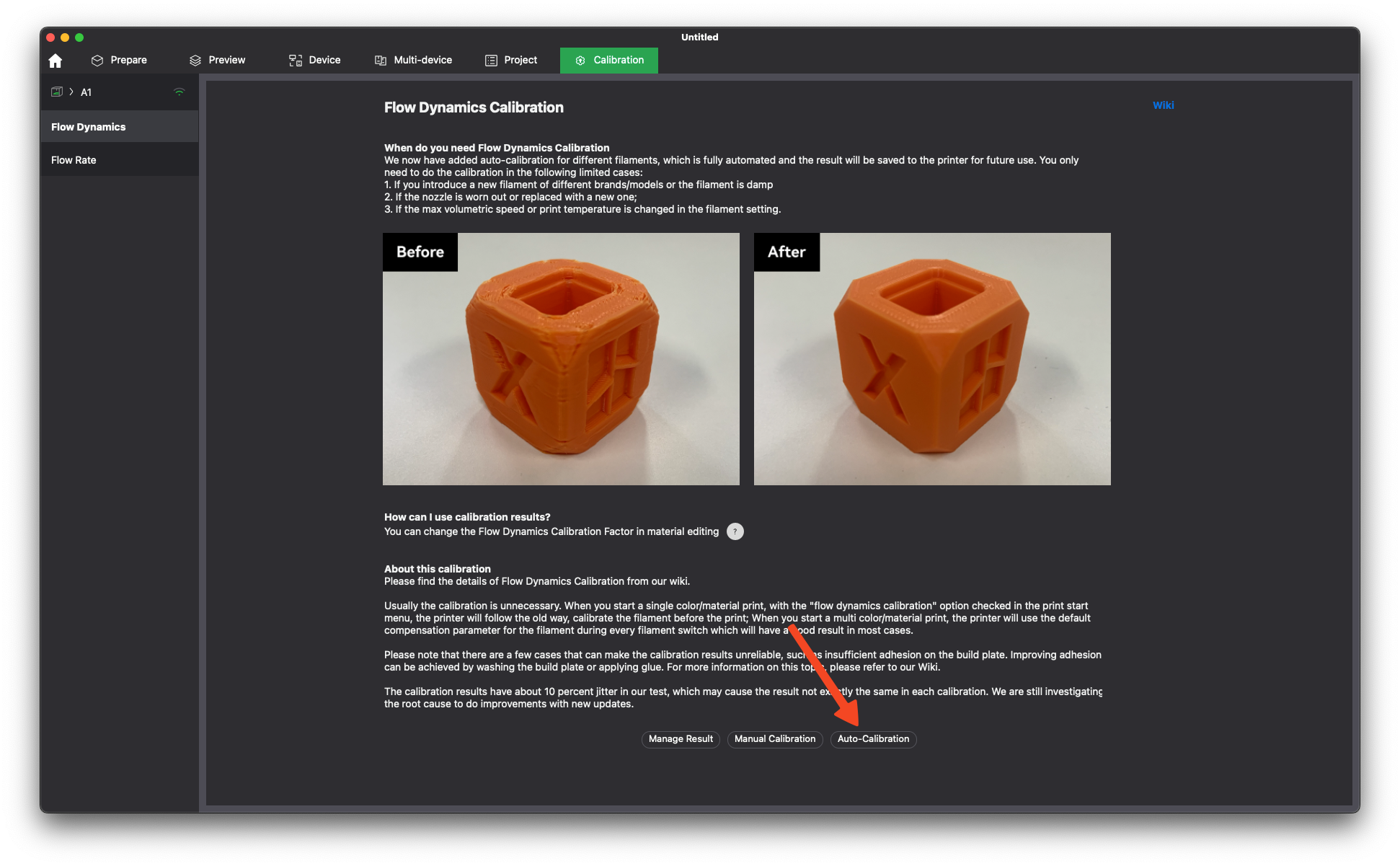The image size is (1400, 866).
Task: Click the Calibration tab icon
Action: click(580, 61)
